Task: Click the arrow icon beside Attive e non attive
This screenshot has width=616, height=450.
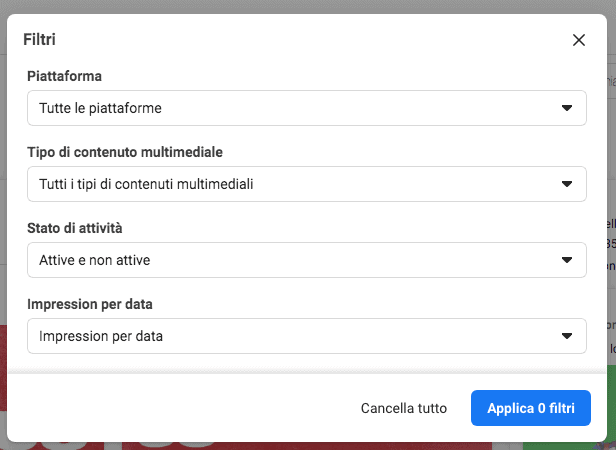Action: tap(566, 260)
